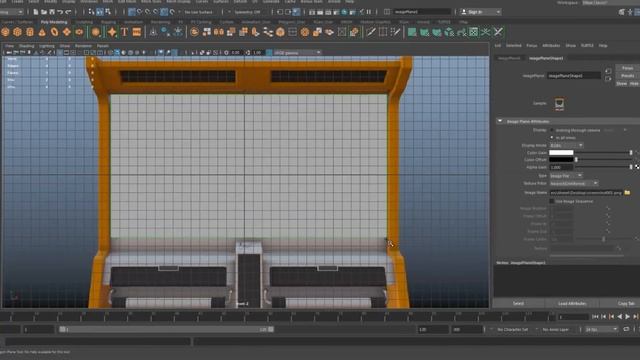Screen dimensions: 640x360
Task: Click the Load Attributes button
Action: [x=572, y=303]
